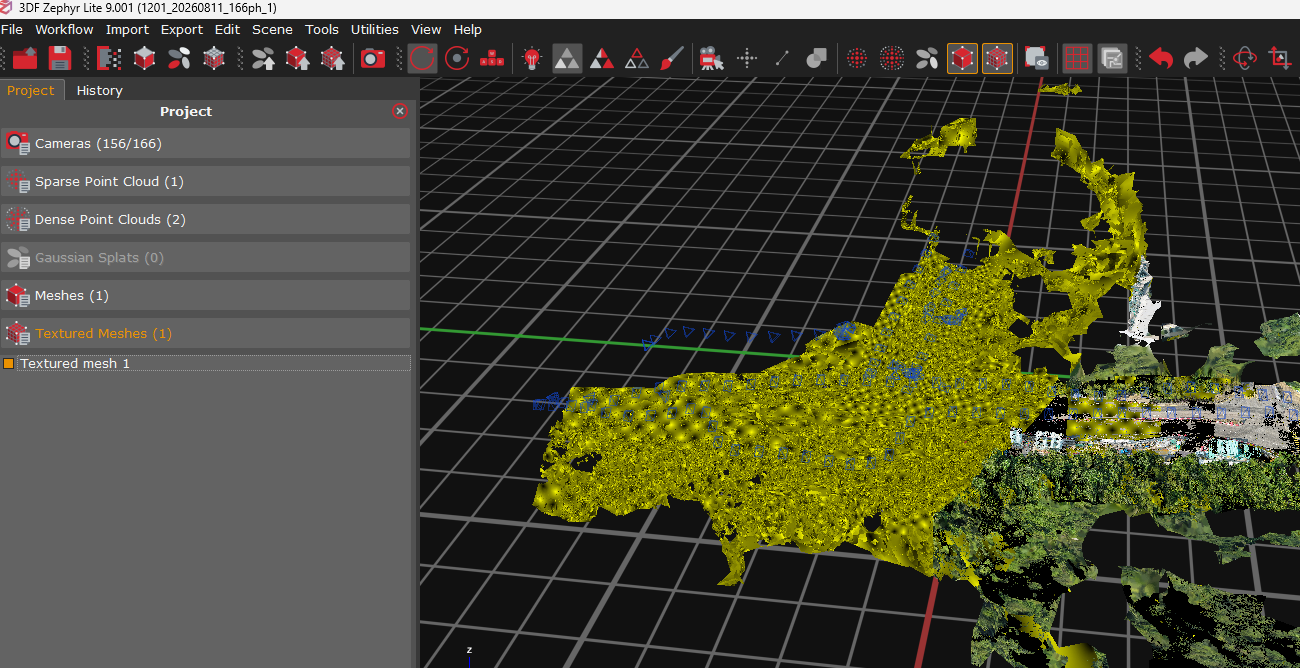Expand the Meshes (1) section
Viewport: 1300px width, 668px height.
[206, 295]
